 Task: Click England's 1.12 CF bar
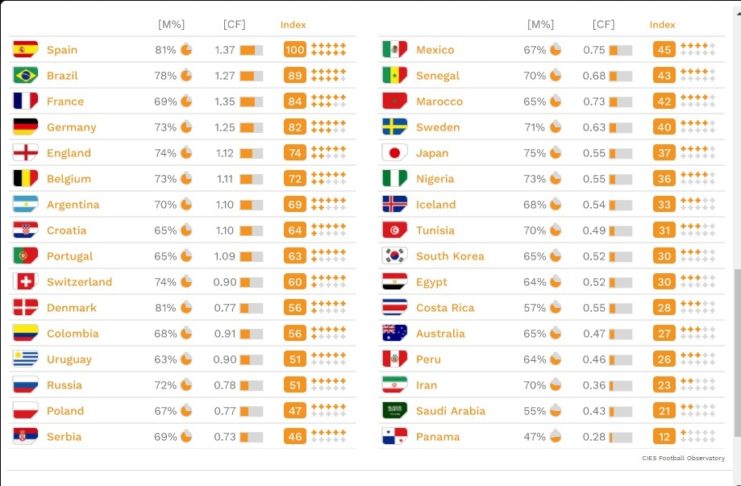point(251,153)
